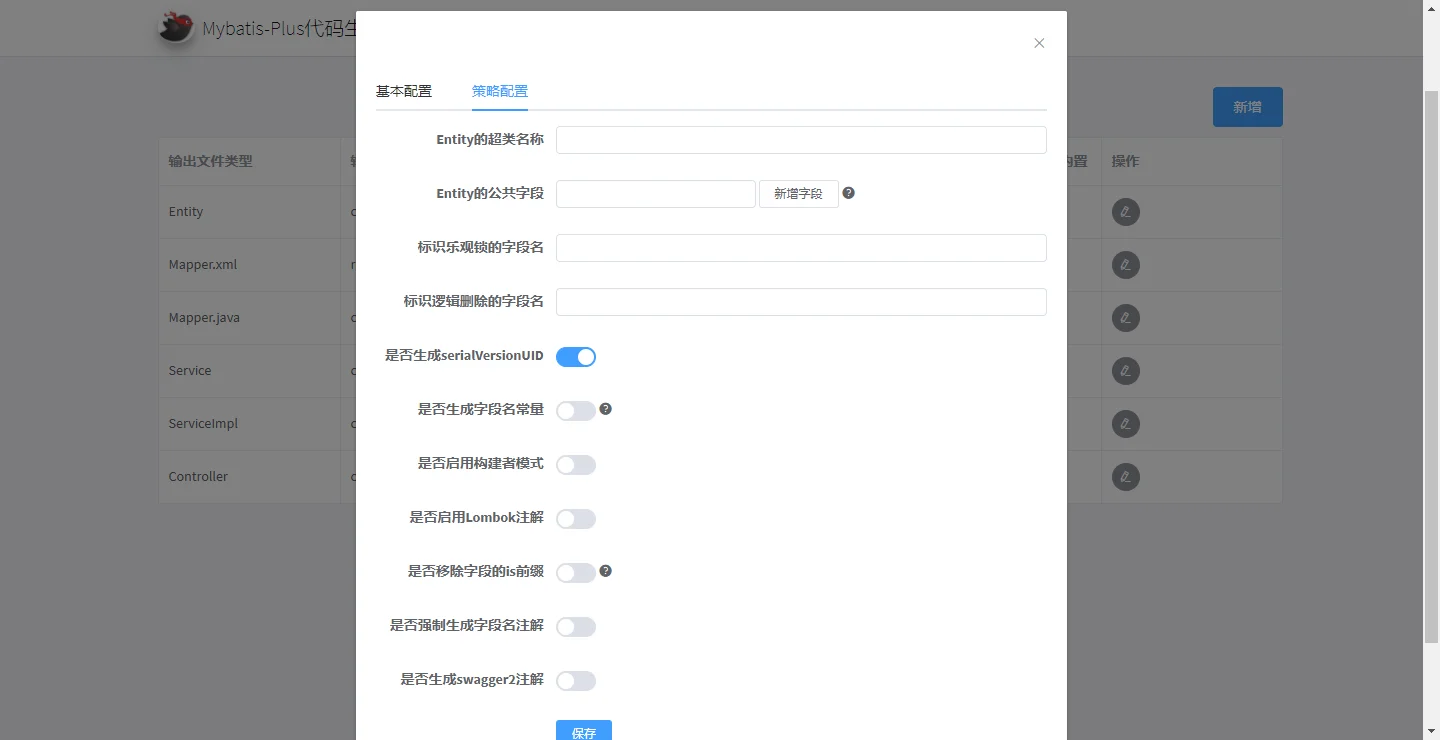Enable the 是否强制生成字段名注解 switch
Viewport: 1440px width, 740px height.
pyautogui.click(x=576, y=627)
